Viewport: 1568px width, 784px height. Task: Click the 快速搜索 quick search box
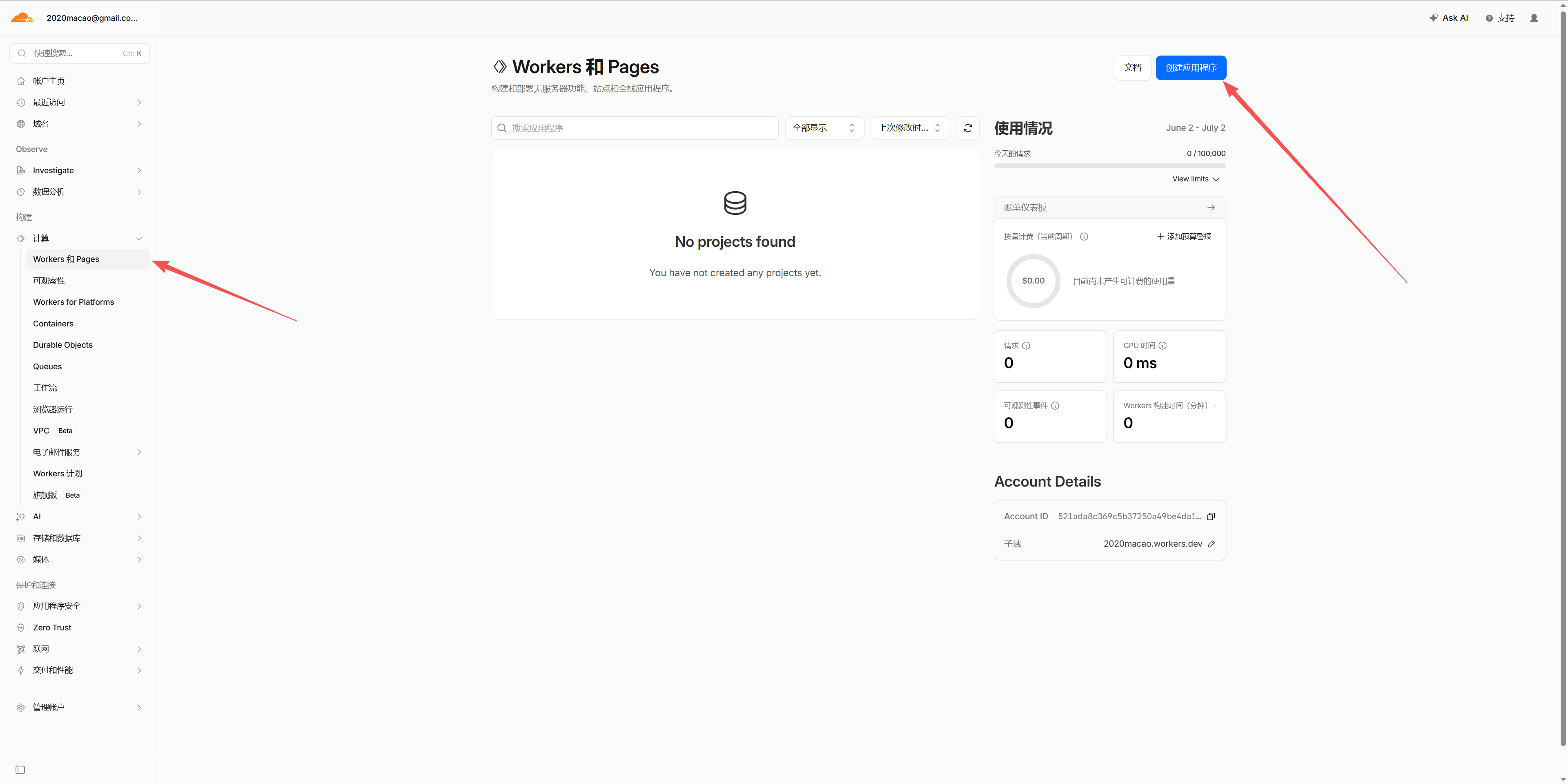79,53
